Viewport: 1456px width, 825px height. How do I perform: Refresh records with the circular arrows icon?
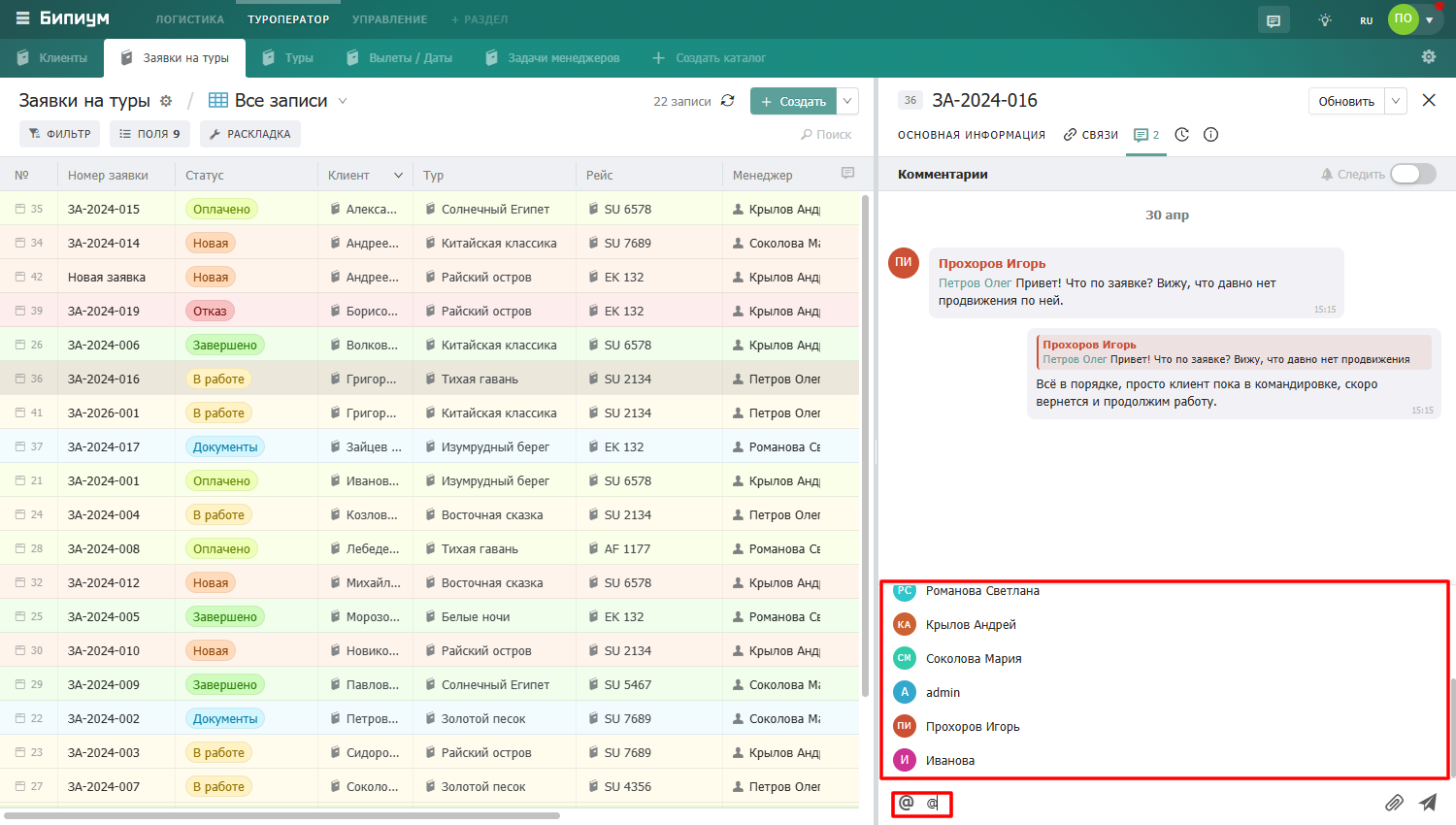click(728, 101)
